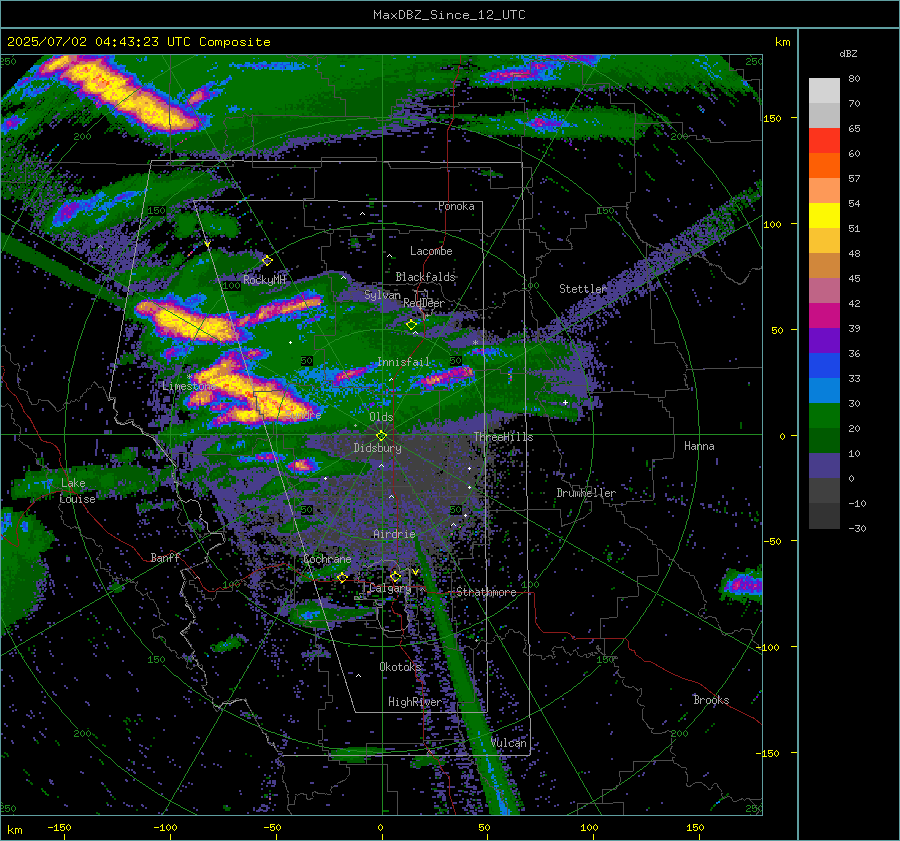Image resolution: width=900 pixels, height=841 pixels.
Task: Click the yellow diamond marker near RedDeer
Action: 411,325
